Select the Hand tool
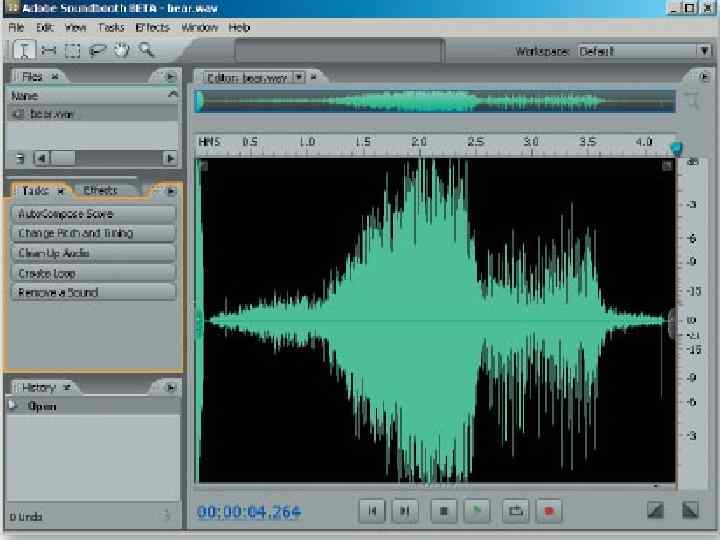 (122, 50)
